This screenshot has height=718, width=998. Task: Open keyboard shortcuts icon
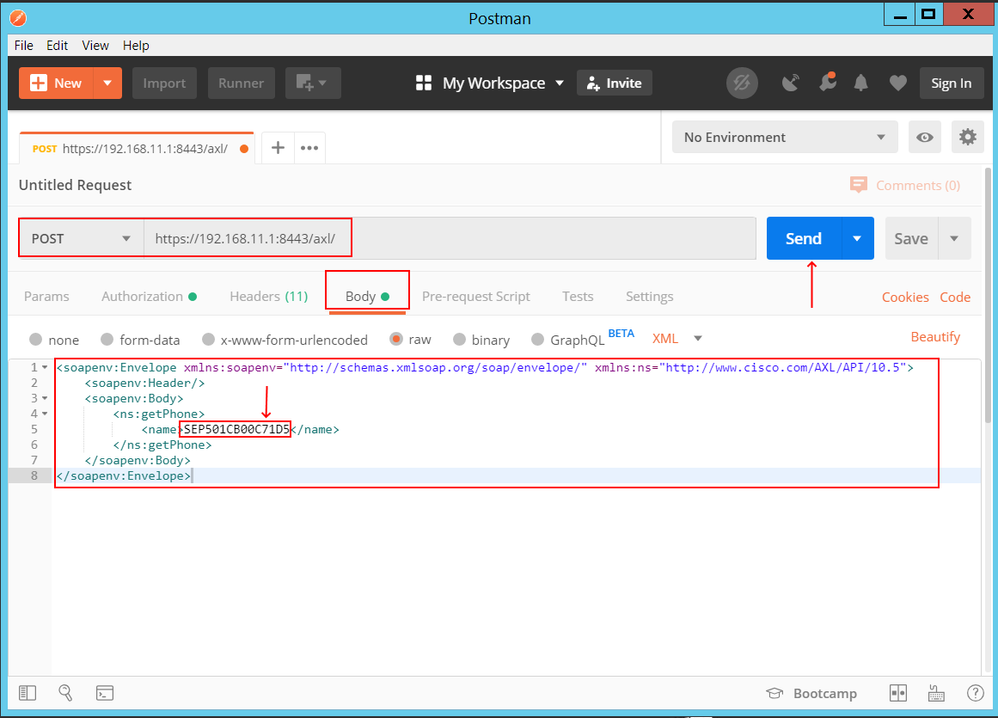936,693
